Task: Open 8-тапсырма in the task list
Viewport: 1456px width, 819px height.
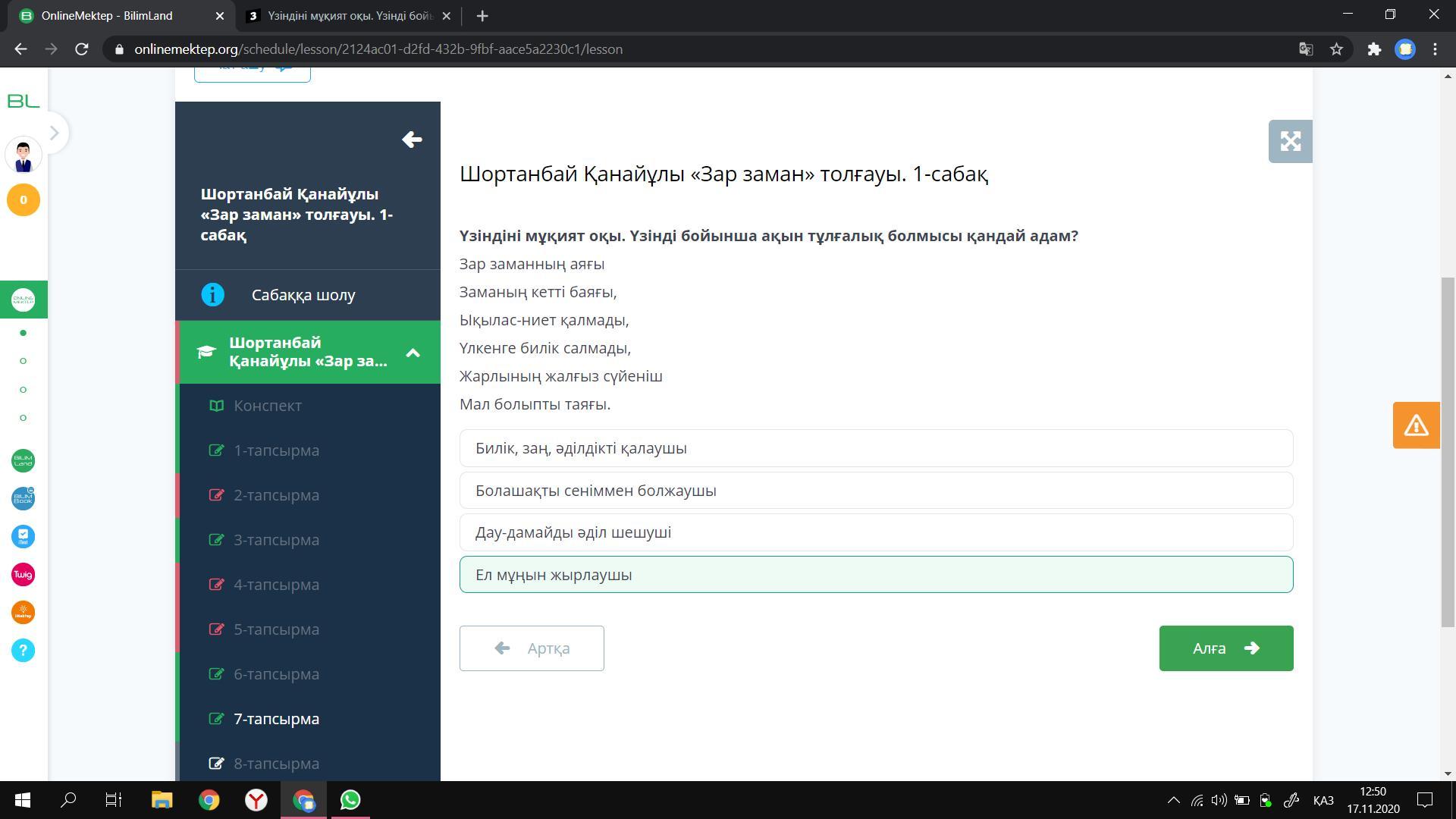Action: click(276, 763)
